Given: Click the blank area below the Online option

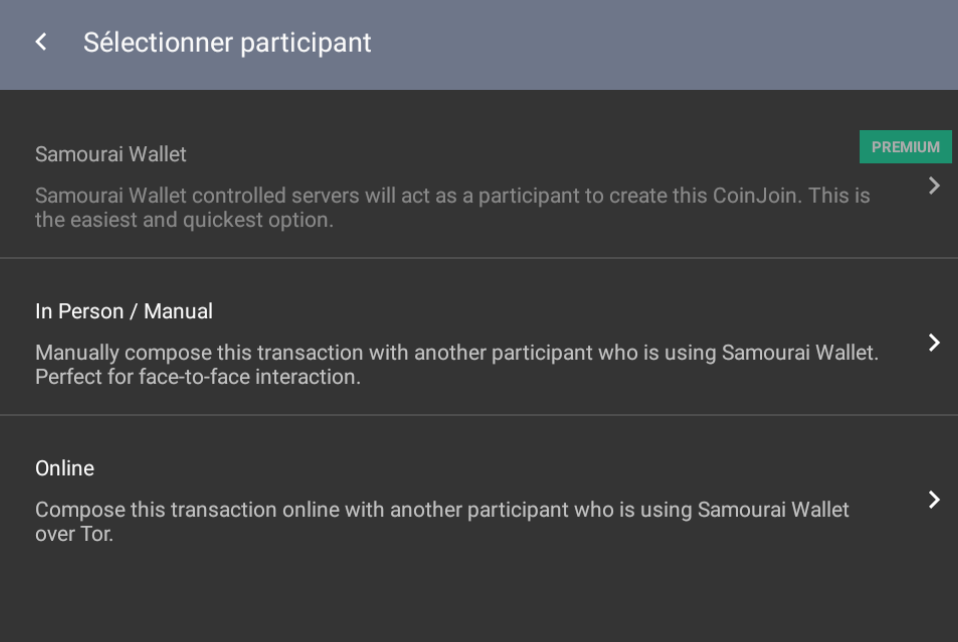Looking at the screenshot, I should click(x=479, y=600).
